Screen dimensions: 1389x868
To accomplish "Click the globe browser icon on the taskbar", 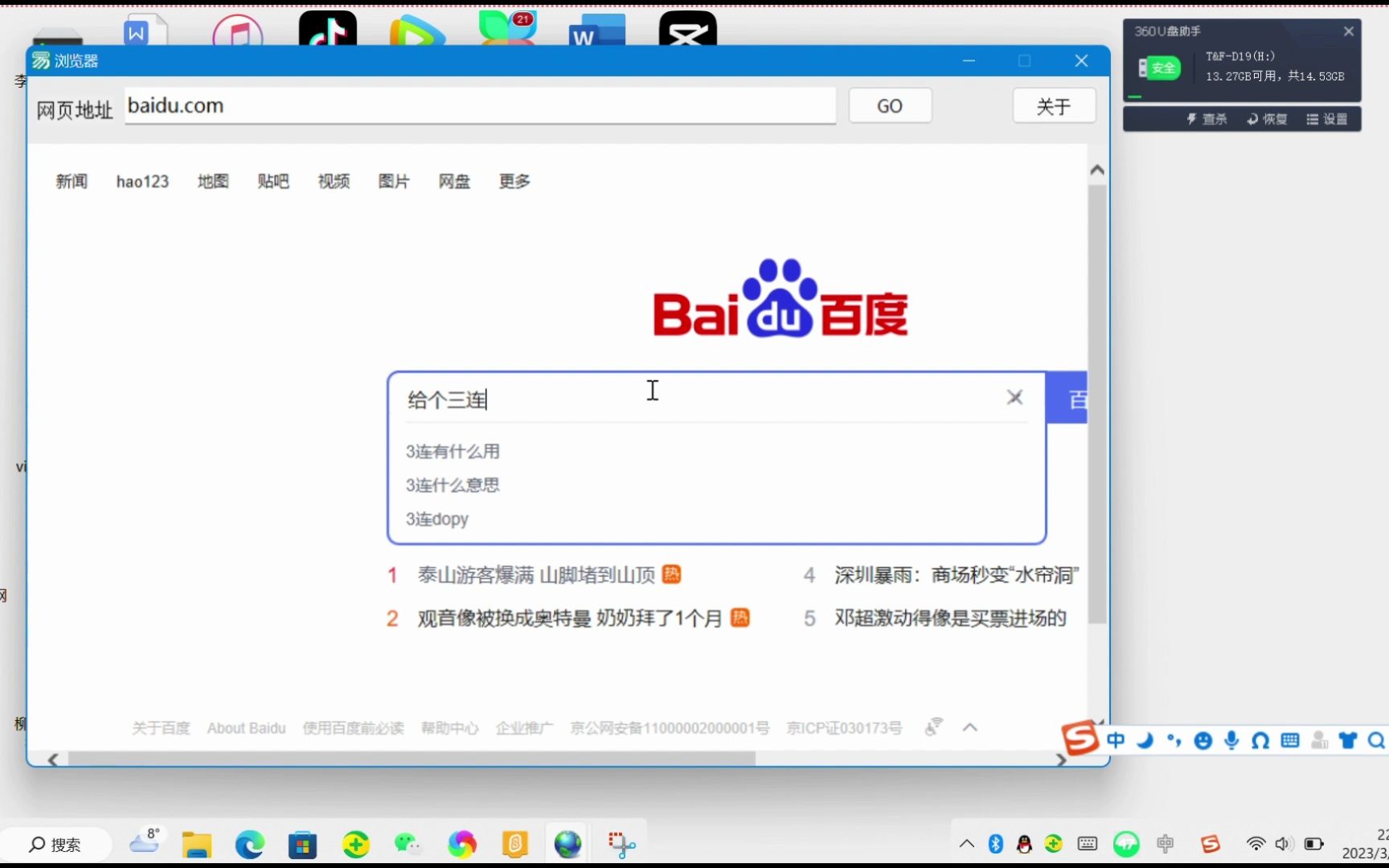I will pos(568,845).
